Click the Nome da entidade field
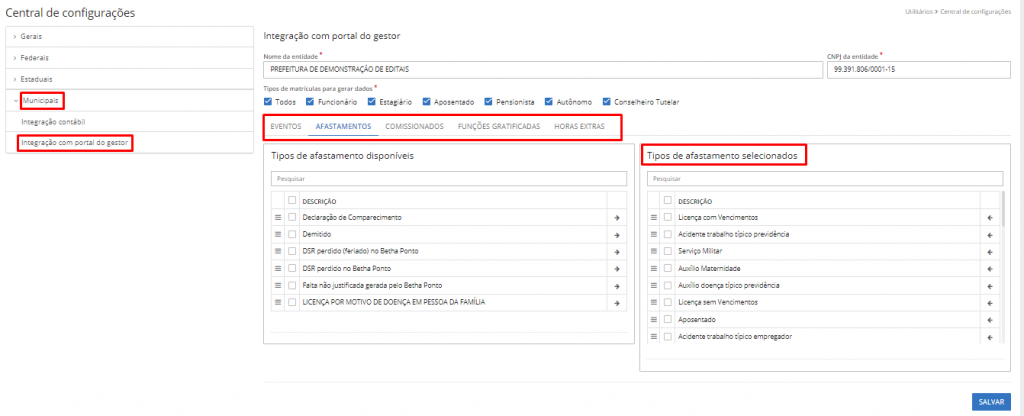 coord(541,70)
